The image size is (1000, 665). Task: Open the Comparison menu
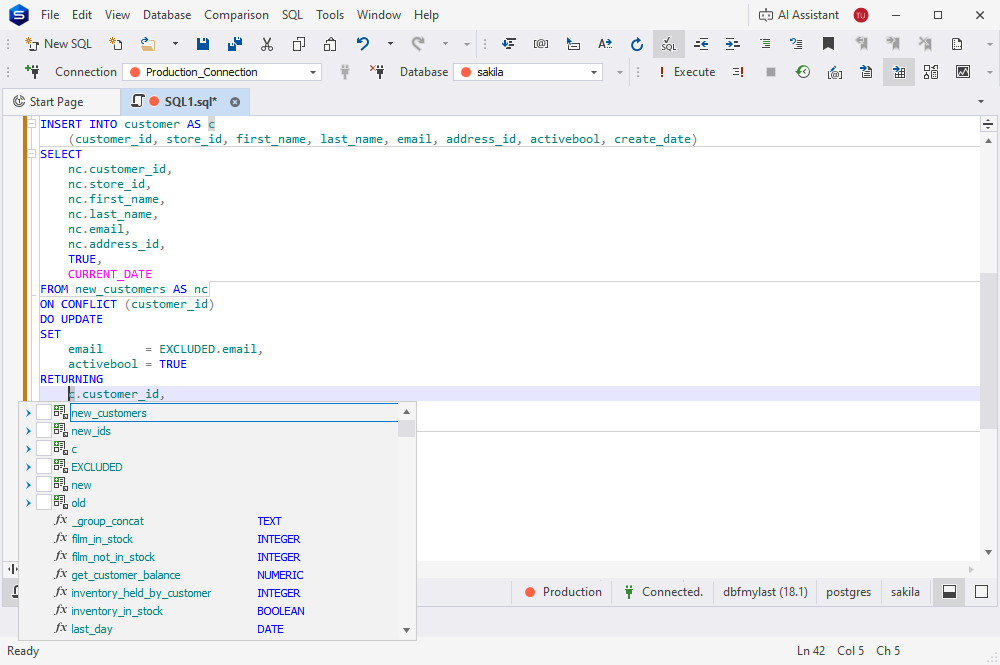(x=236, y=15)
